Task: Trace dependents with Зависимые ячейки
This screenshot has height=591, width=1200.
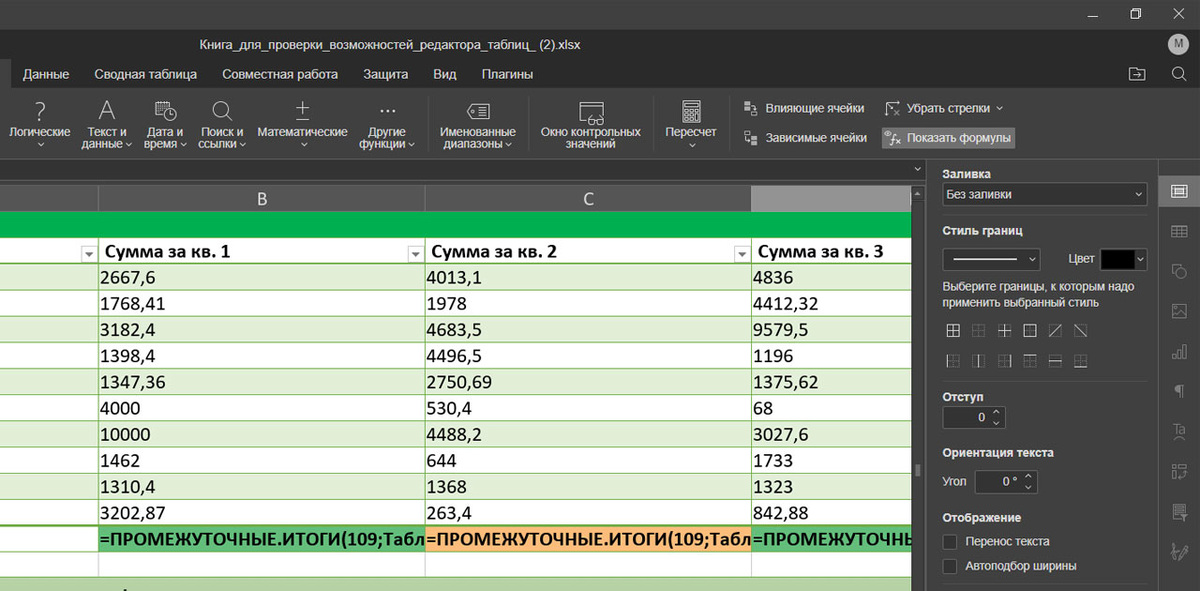Action: point(806,138)
